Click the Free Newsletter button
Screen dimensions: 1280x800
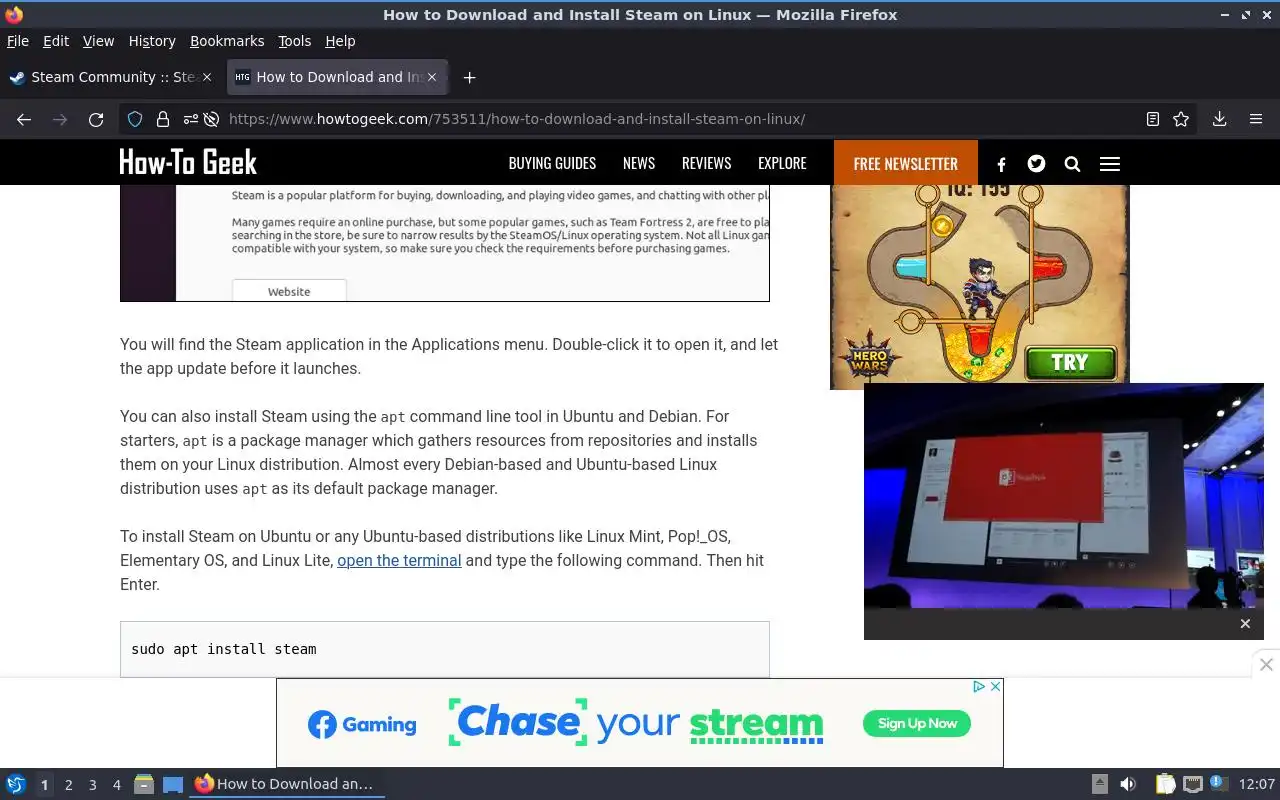(906, 163)
